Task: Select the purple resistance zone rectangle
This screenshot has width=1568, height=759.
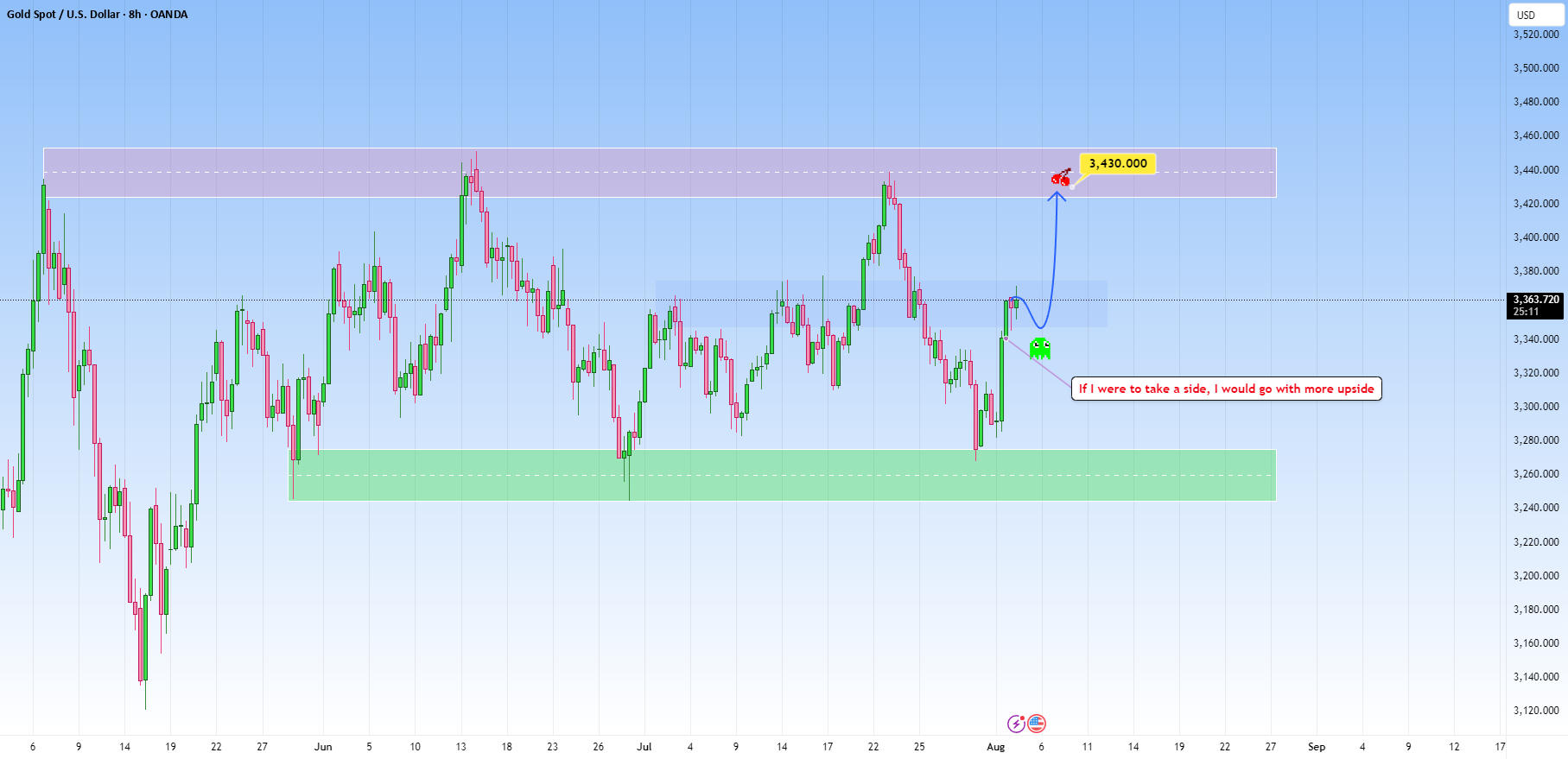Action: [659, 173]
